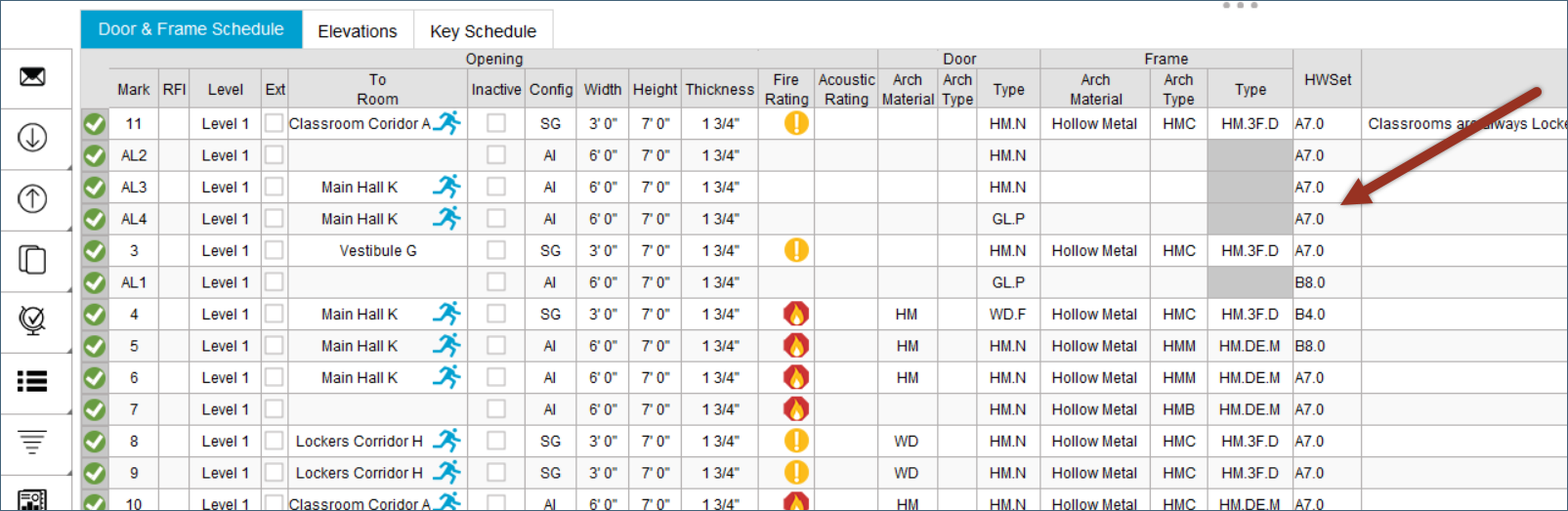Open the bulleted list view icon
The height and width of the screenshot is (511, 1568).
click(32, 381)
